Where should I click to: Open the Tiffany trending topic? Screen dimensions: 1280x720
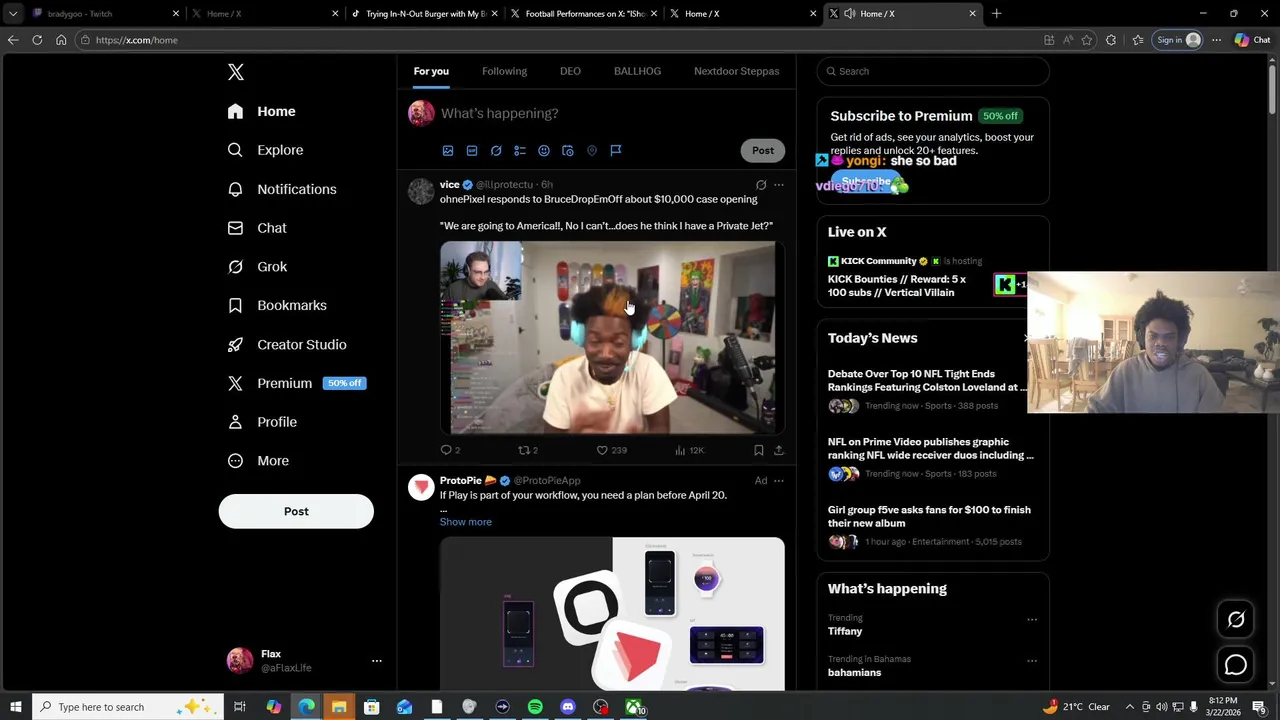[x=845, y=632]
